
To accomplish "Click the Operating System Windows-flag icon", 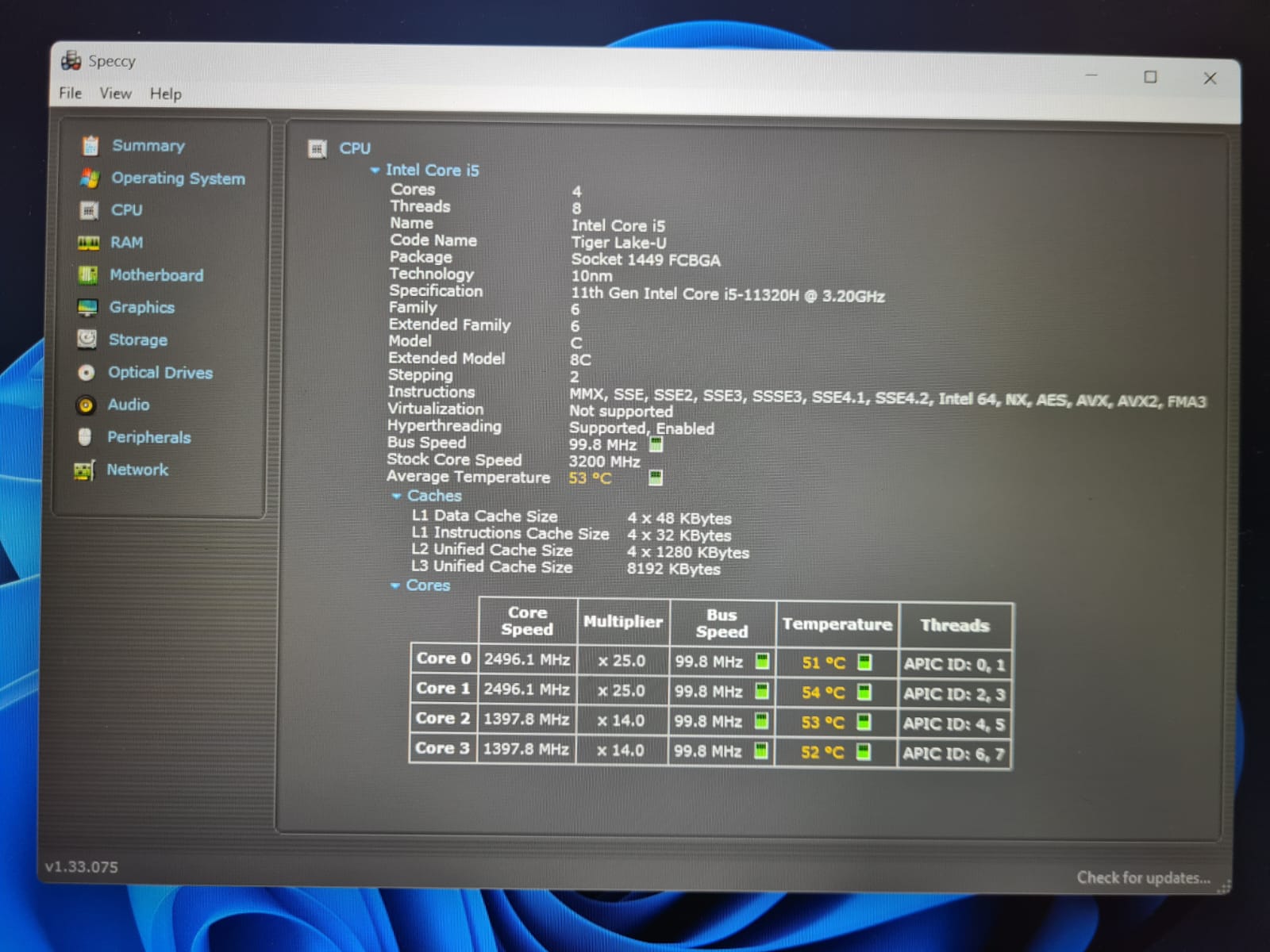I will click(89, 178).
